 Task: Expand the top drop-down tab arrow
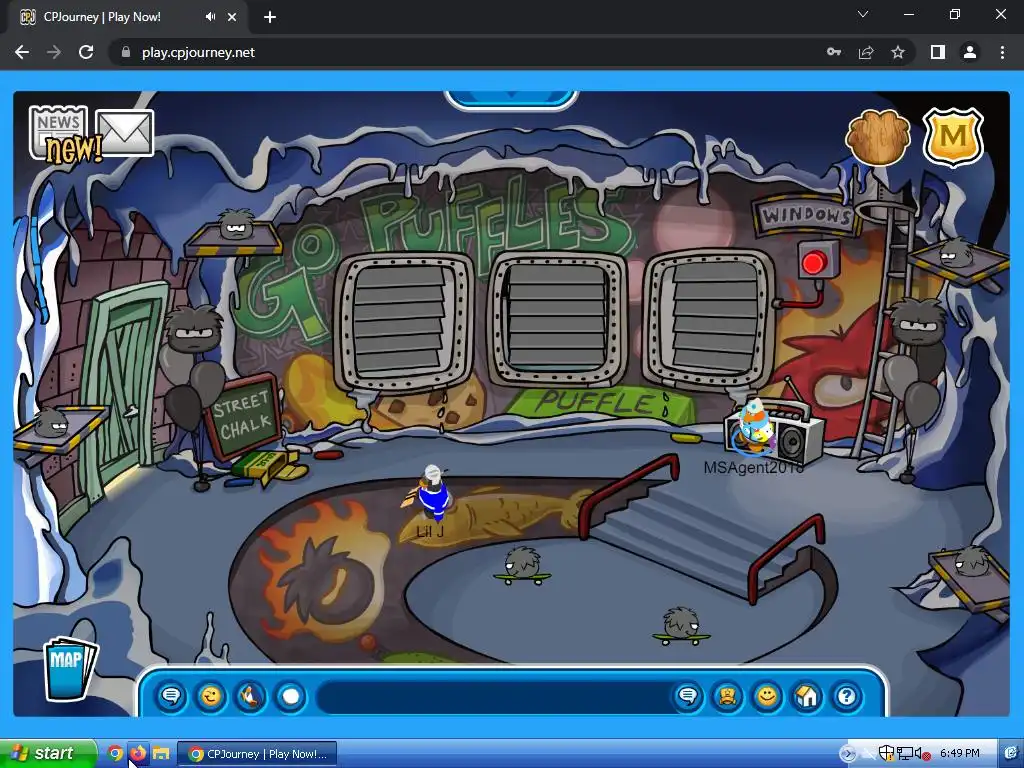(x=511, y=97)
